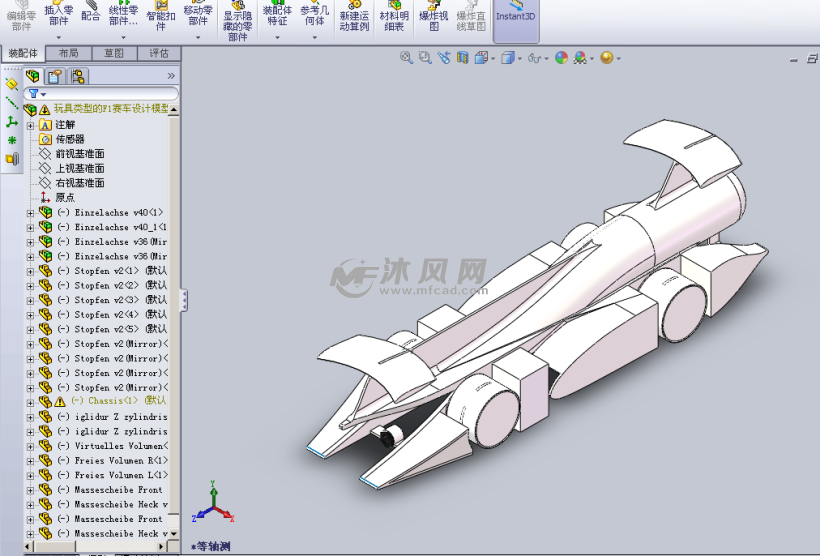
Task: Click the View Orientation cube icon
Action: 481,58
